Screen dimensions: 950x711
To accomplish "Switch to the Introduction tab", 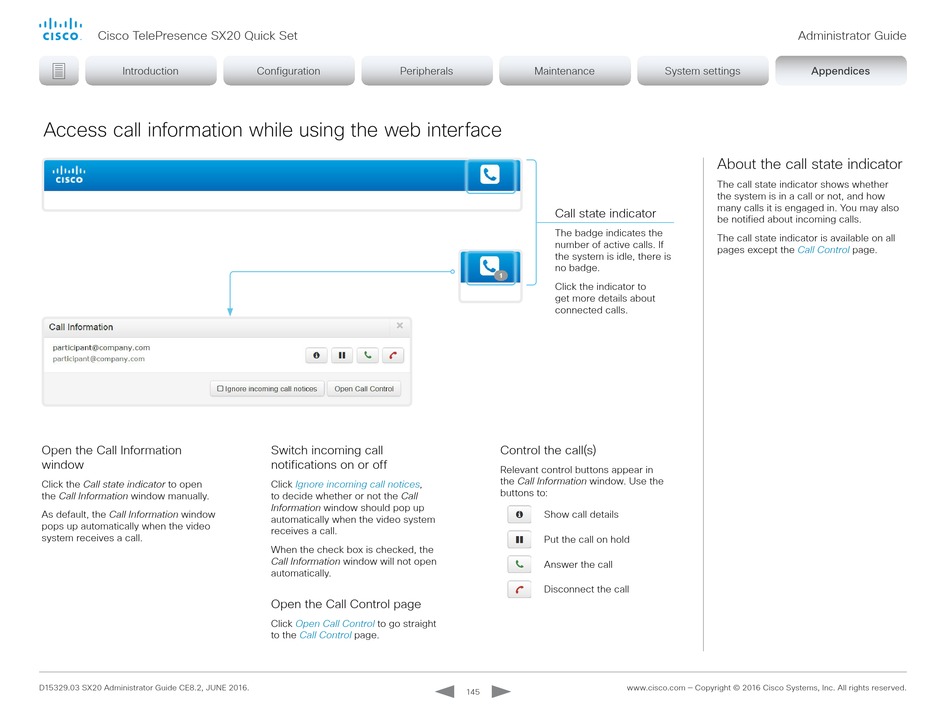I will (150, 71).
